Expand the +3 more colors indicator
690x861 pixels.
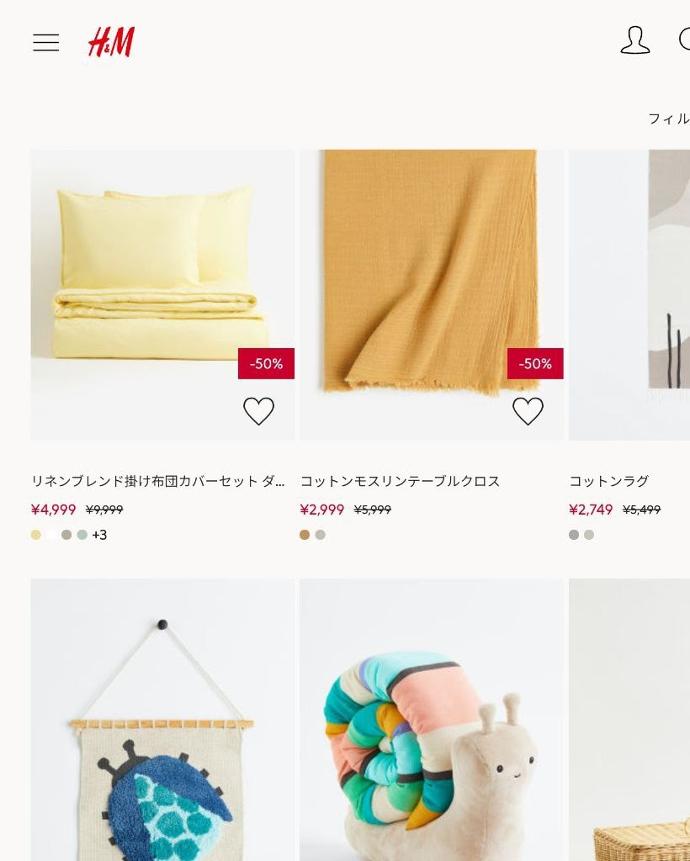point(99,535)
